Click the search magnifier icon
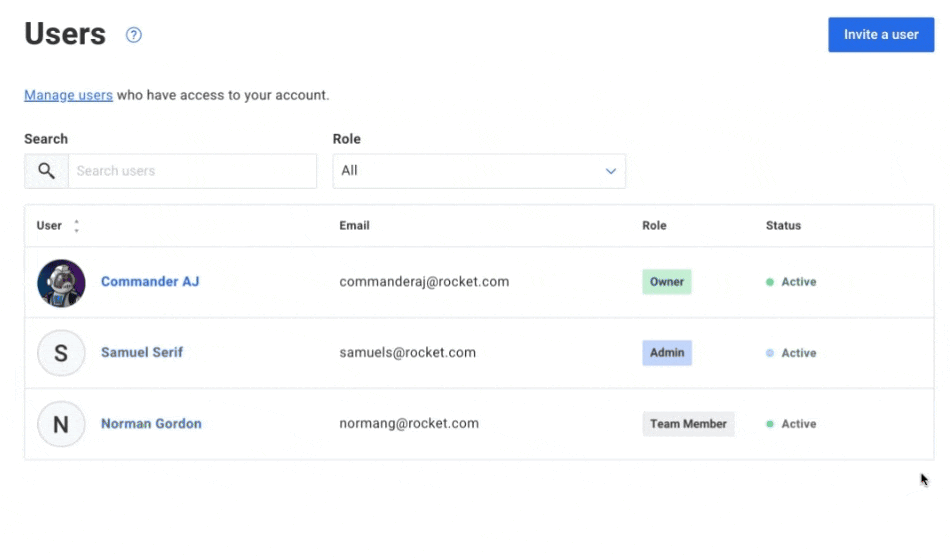The height and width of the screenshot is (558, 950). pos(46,171)
